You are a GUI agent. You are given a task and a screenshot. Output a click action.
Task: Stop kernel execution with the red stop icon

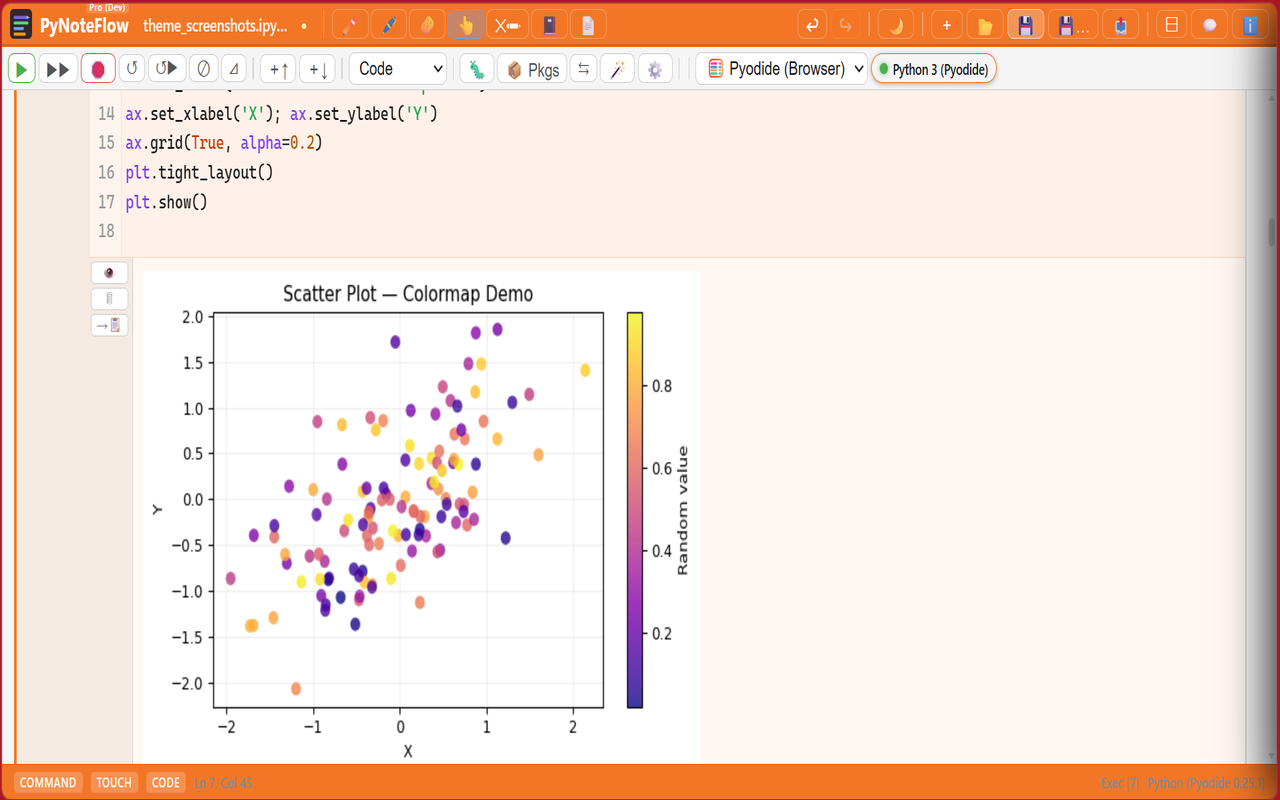click(98, 69)
